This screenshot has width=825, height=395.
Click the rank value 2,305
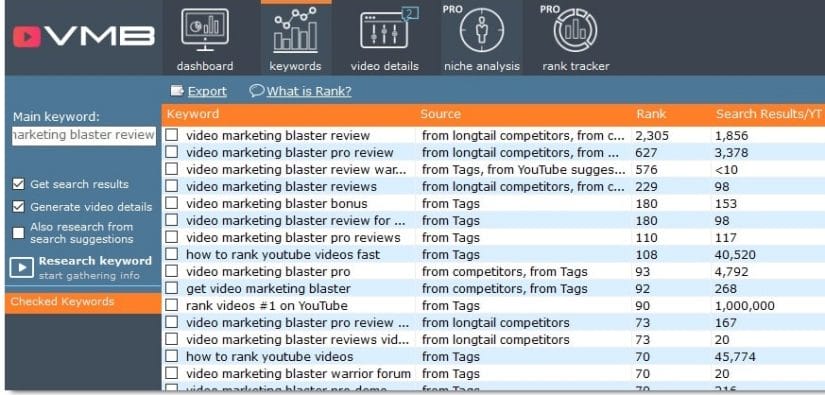[x=652, y=136]
